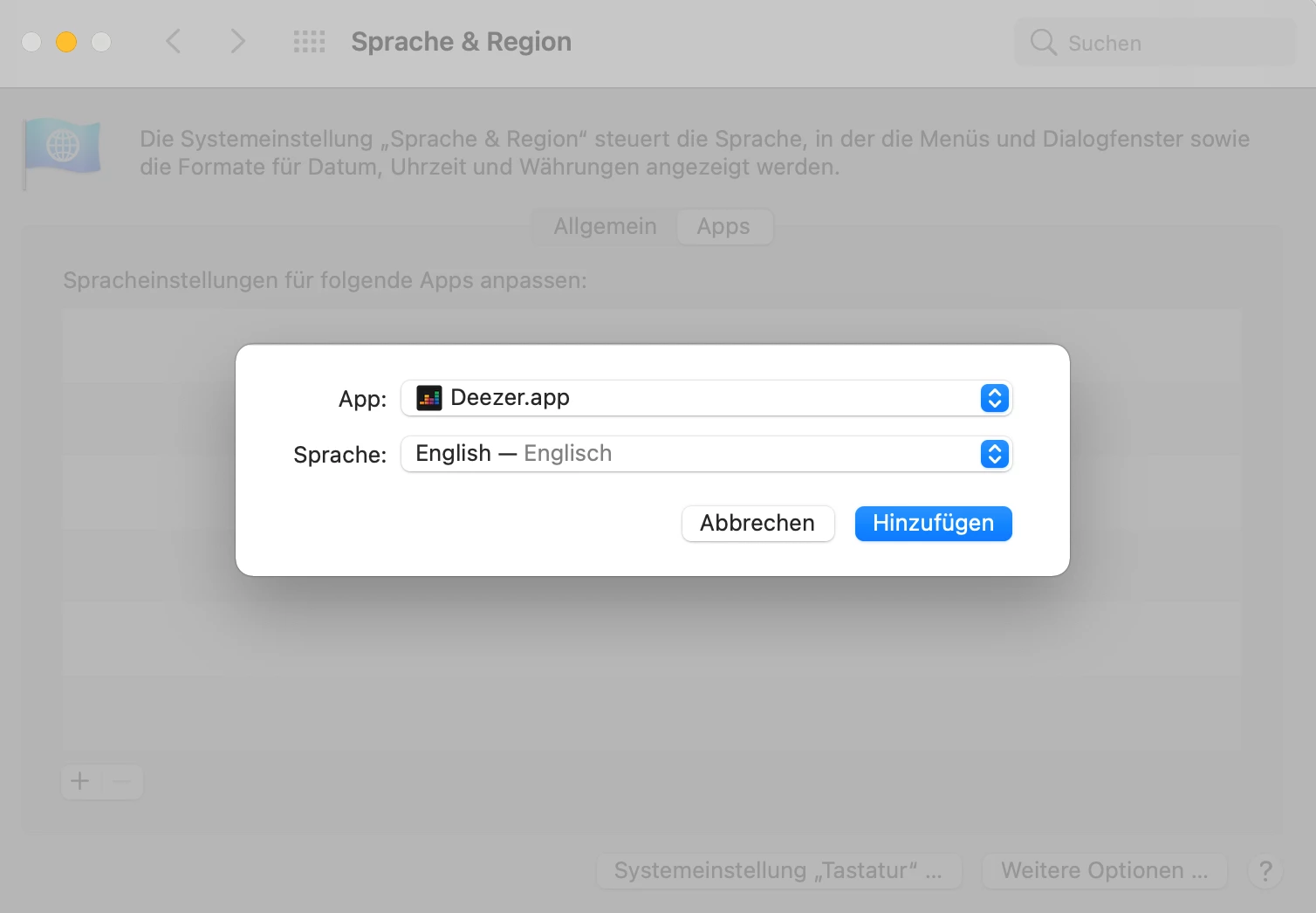Click the plus button to add app
The image size is (1316, 913).
(x=80, y=781)
